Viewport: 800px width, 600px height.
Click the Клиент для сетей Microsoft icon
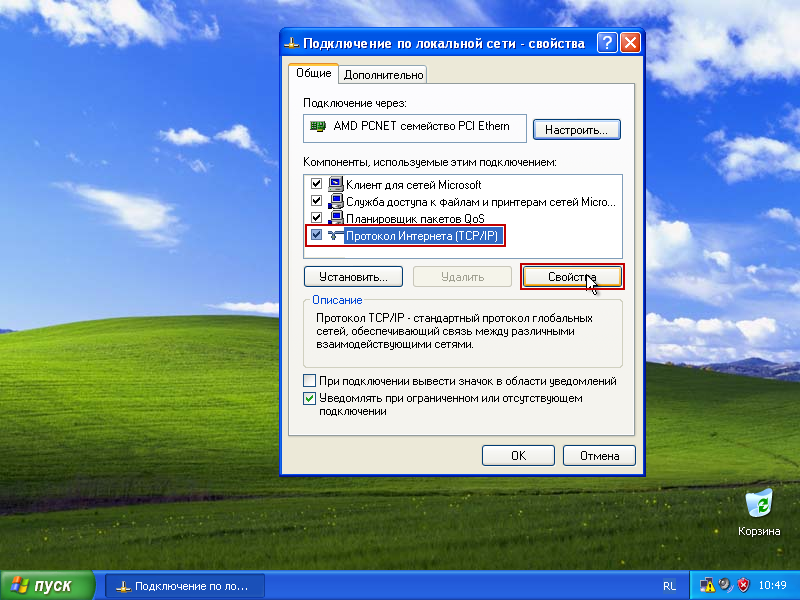336,184
